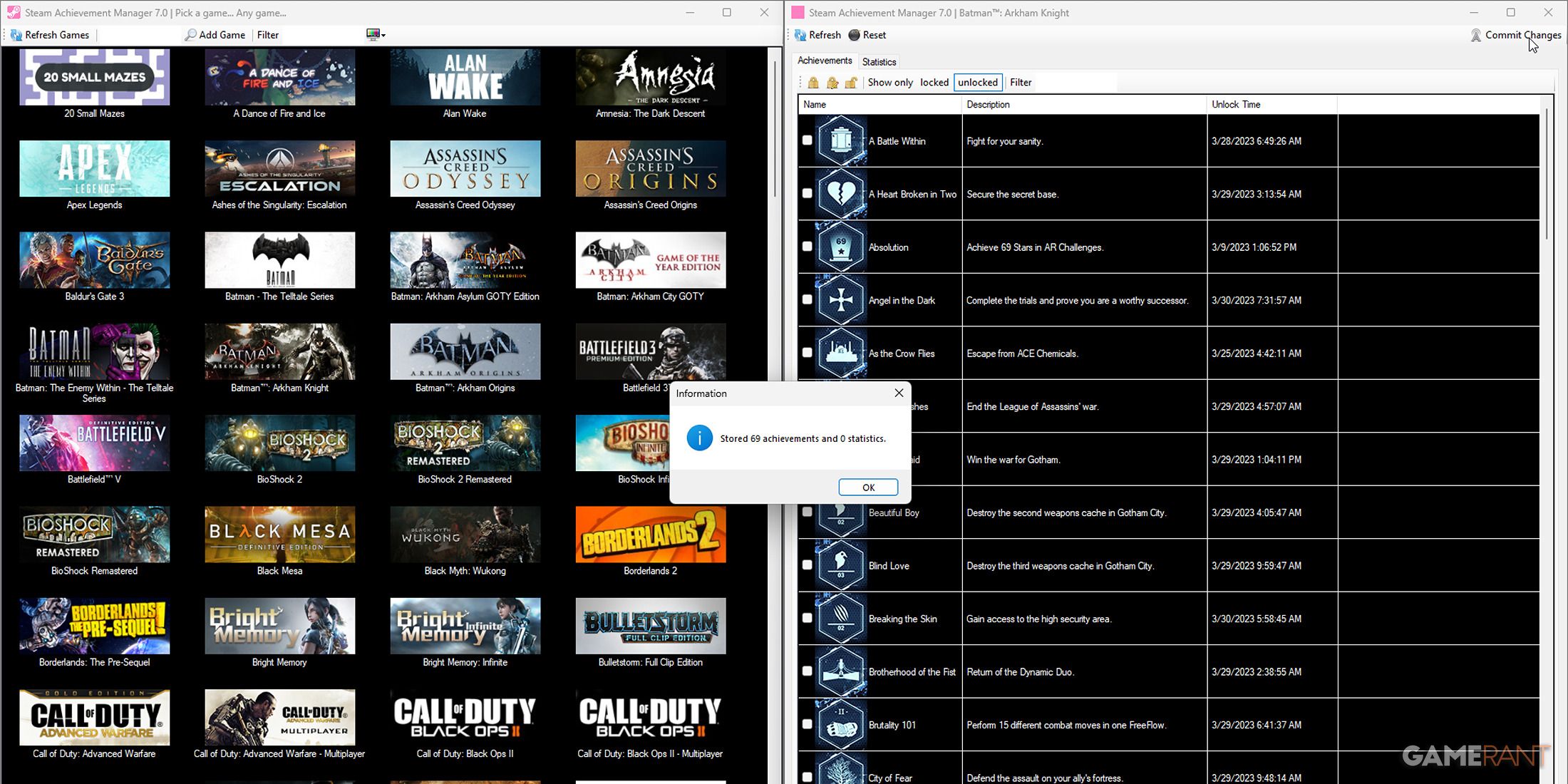Screen dimensions: 1568x784
Task: Toggle checkbox for As the Crow Flies
Action: coord(807,353)
